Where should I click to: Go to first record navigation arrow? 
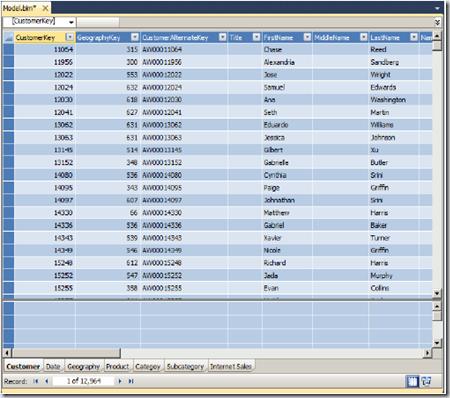35,381
